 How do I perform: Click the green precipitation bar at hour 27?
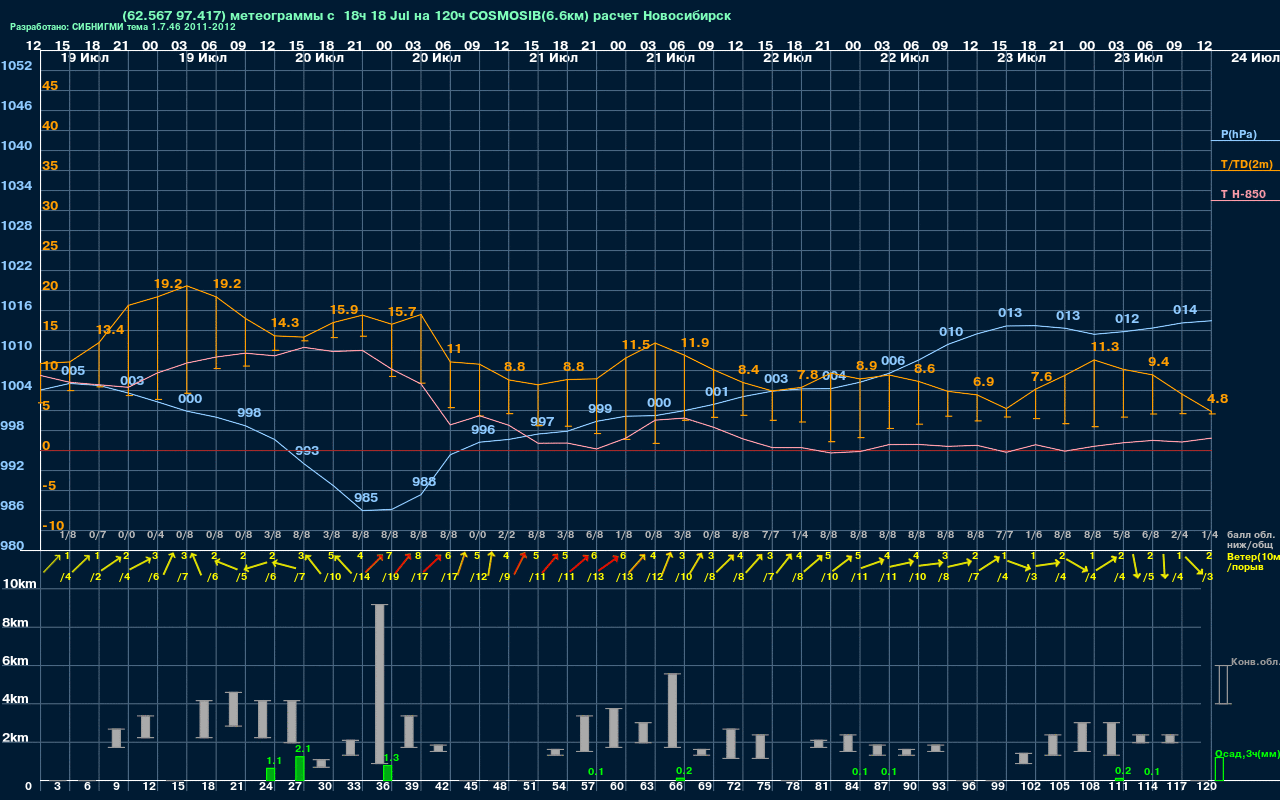(300, 769)
